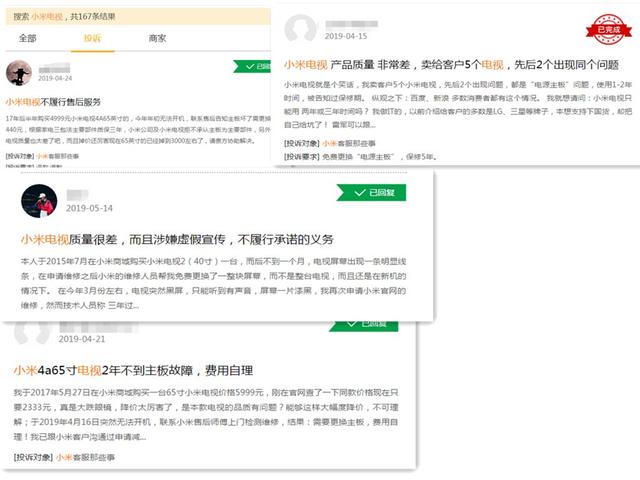Open complaint 小米电视质量很差，而且涉嫌虚假宣传

click(177, 240)
